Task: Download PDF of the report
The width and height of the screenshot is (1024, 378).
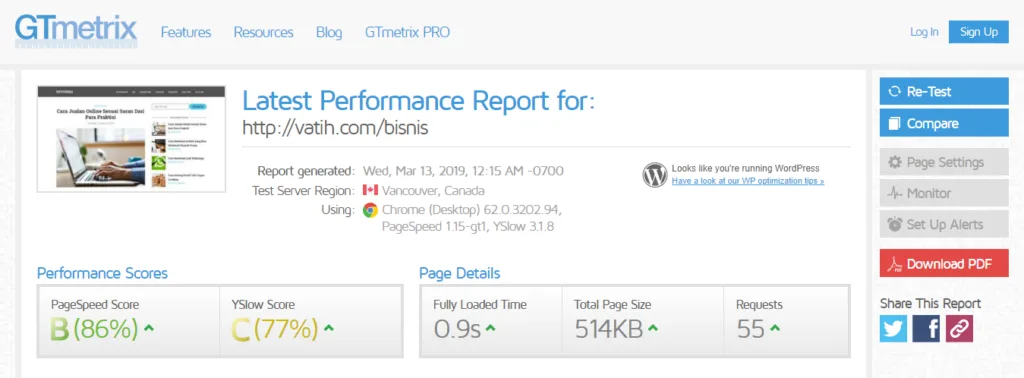Action: pyautogui.click(x=944, y=264)
